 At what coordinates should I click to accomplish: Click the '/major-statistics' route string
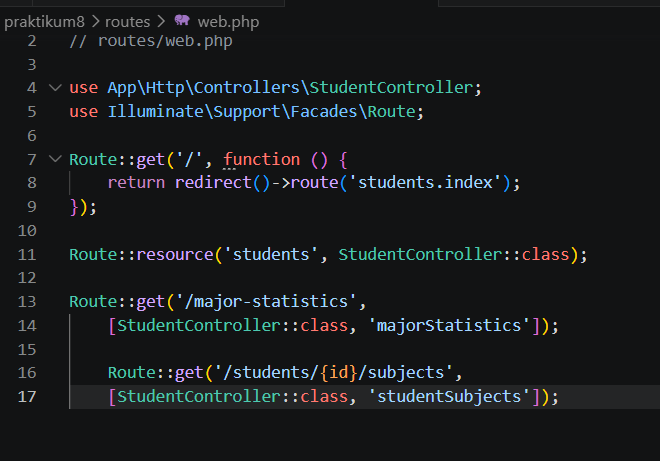266,301
